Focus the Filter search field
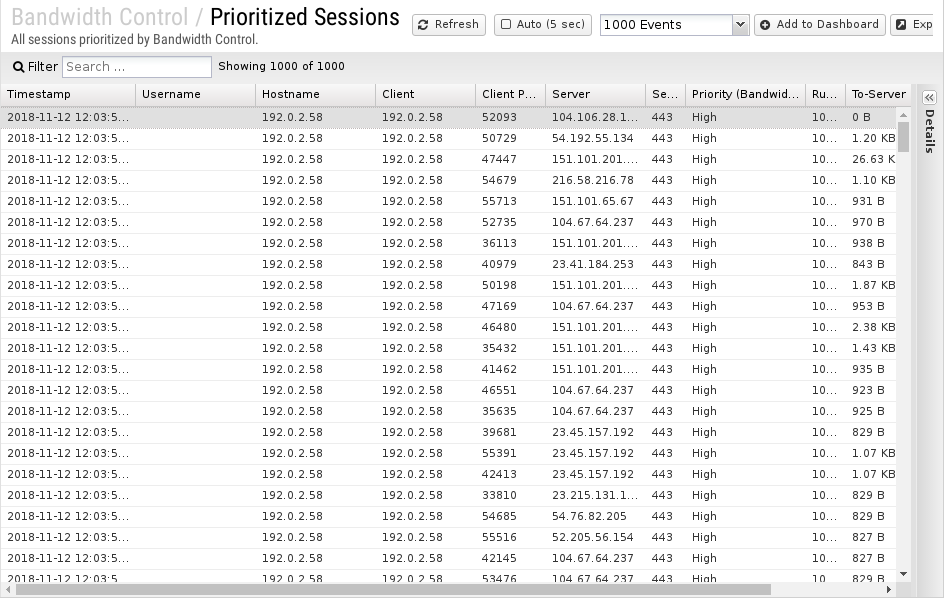This screenshot has width=944, height=598. coord(137,67)
